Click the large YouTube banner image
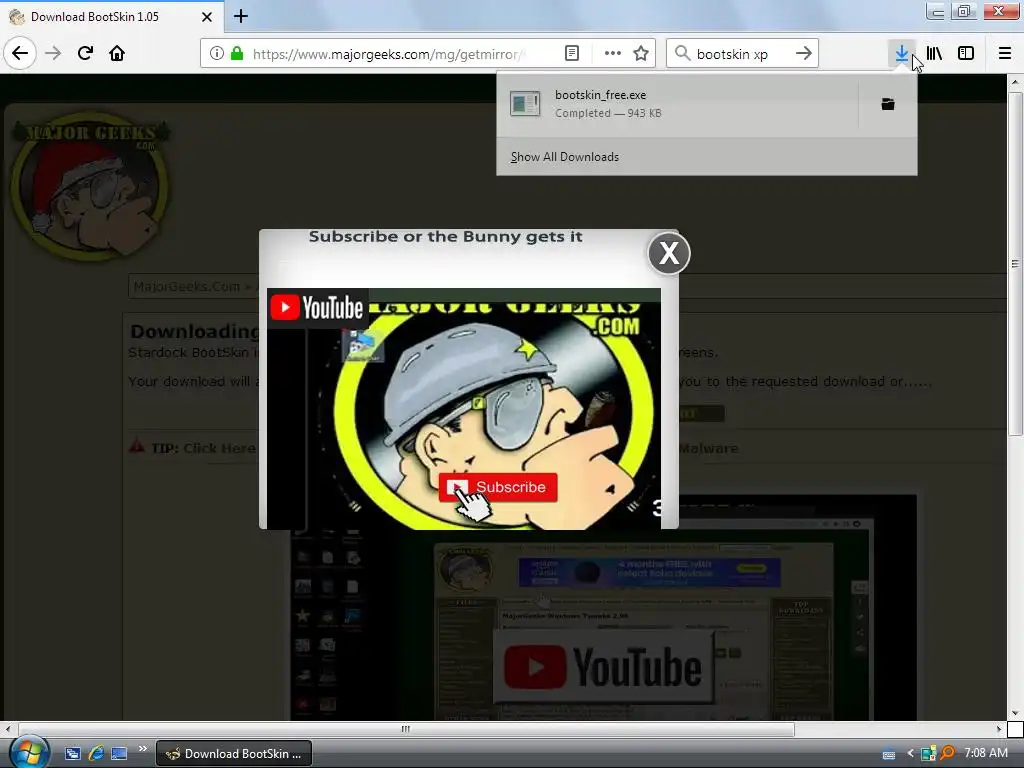Viewport: 1024px width, 768px height. click(603, 667)
